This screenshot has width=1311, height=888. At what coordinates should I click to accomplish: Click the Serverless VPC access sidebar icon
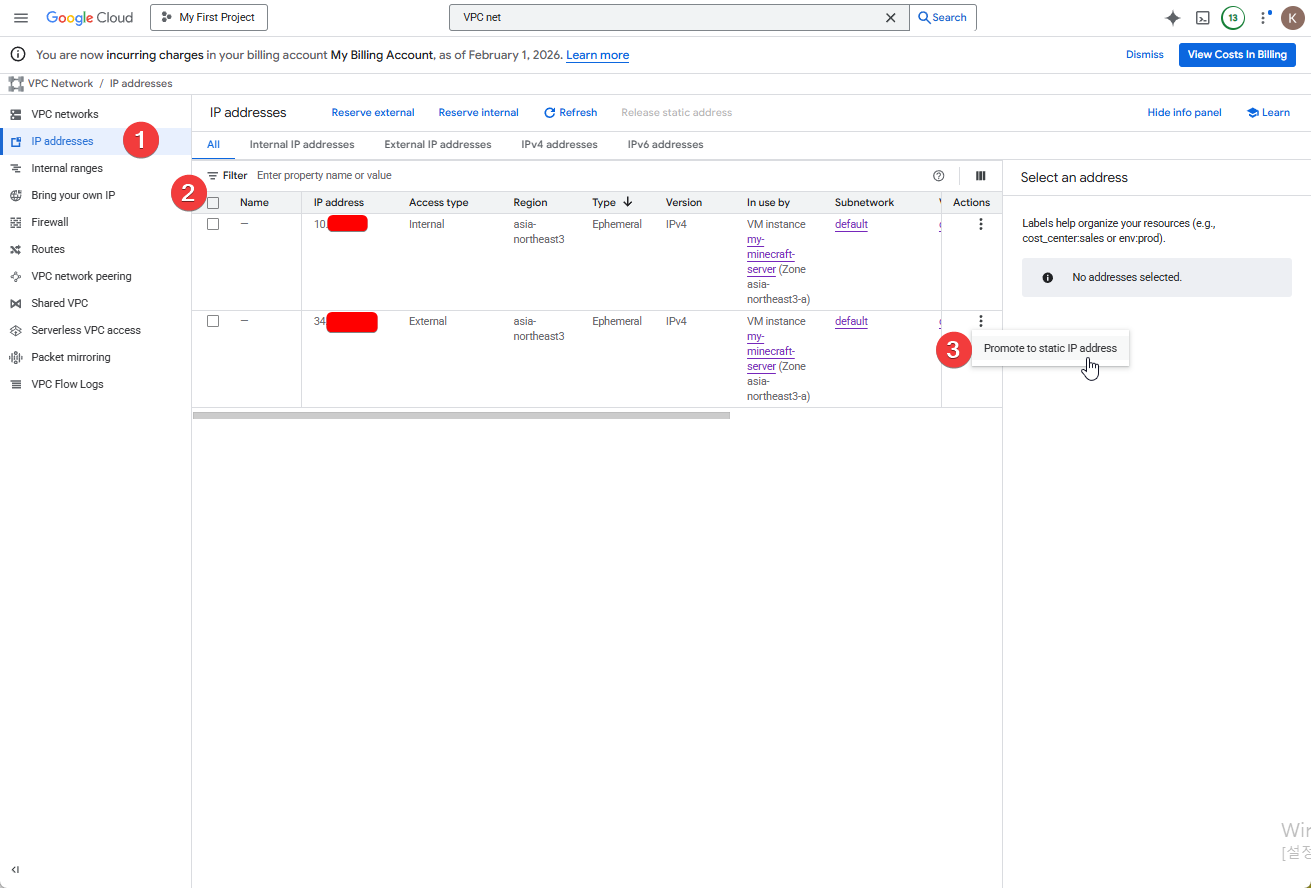tap(16, 331)
